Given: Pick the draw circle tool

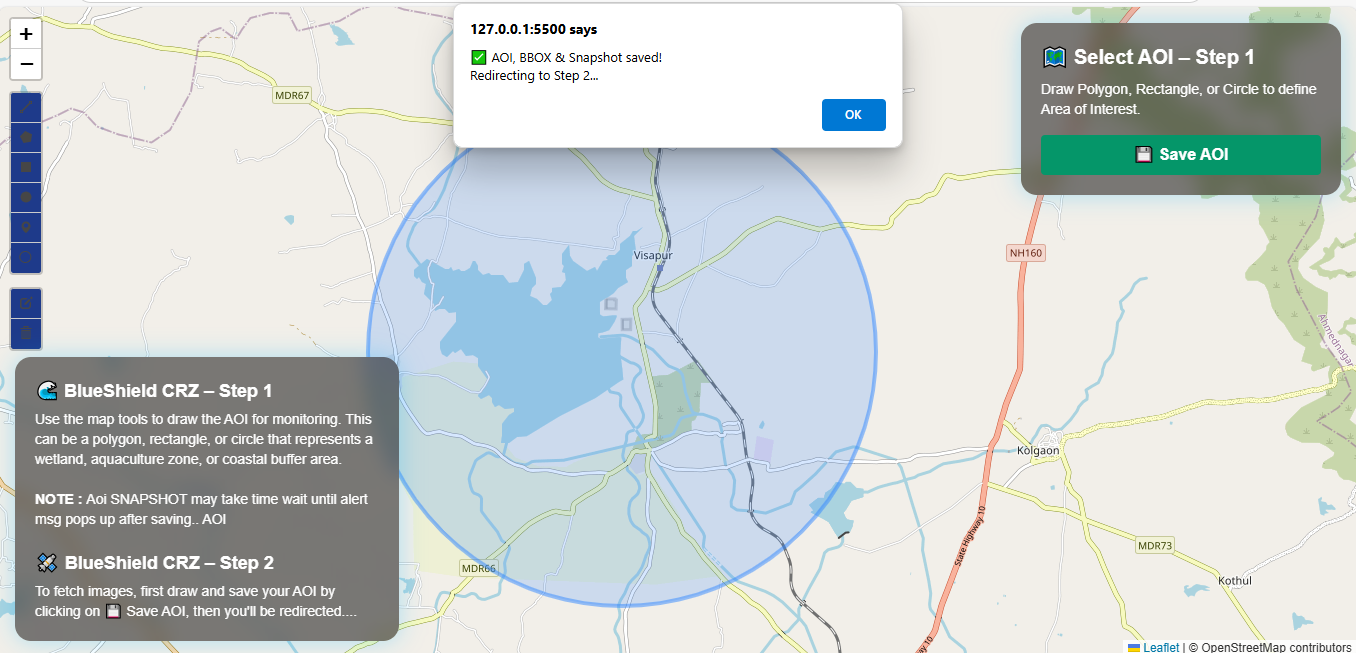Looking at the screenshot, I should coord(26,197).
